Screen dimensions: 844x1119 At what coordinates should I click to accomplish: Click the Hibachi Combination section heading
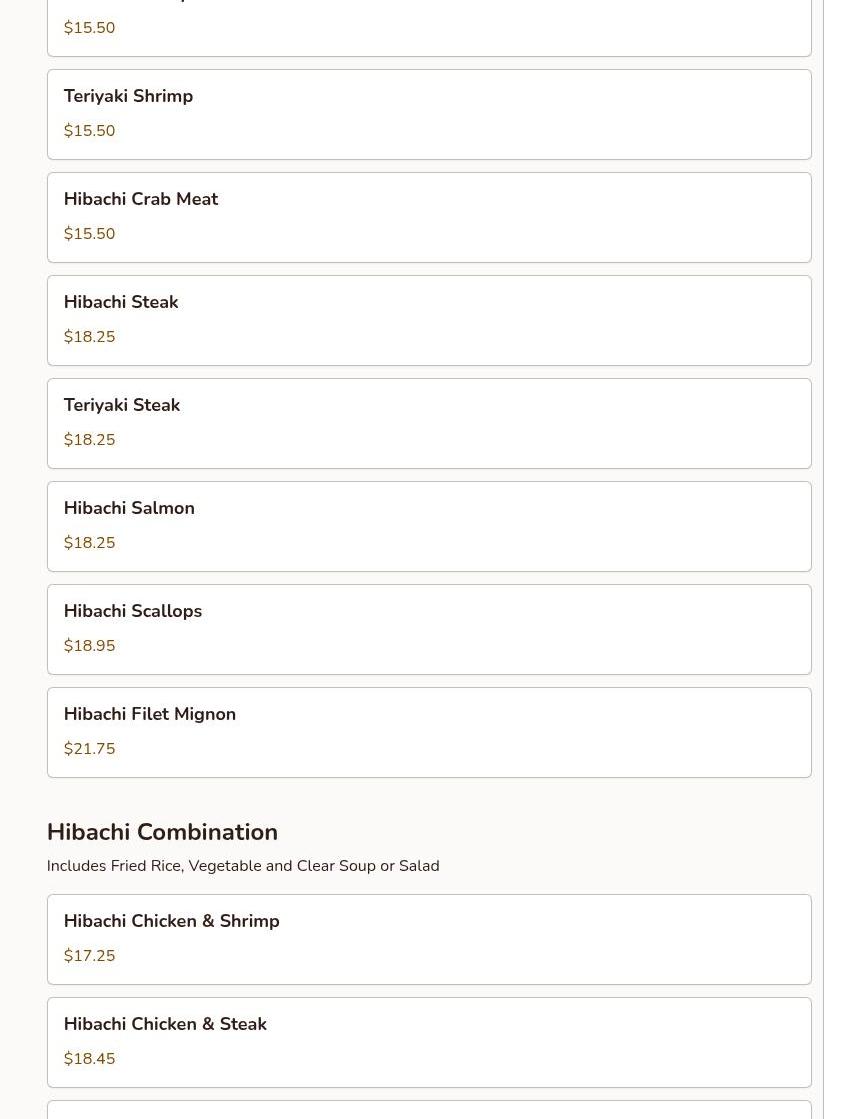pyautogui.click(x=162, y=832)
